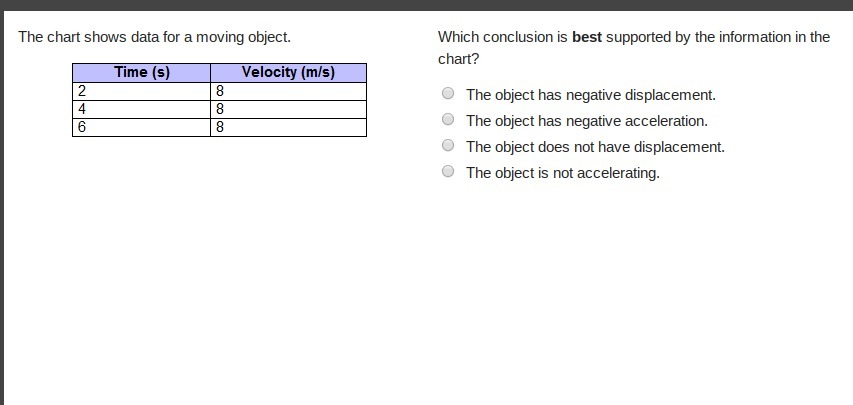Mark 'The object is not accelerating' radio button
Image resolution: width=853 pixels, height=405 pixels.
(448, 172)
